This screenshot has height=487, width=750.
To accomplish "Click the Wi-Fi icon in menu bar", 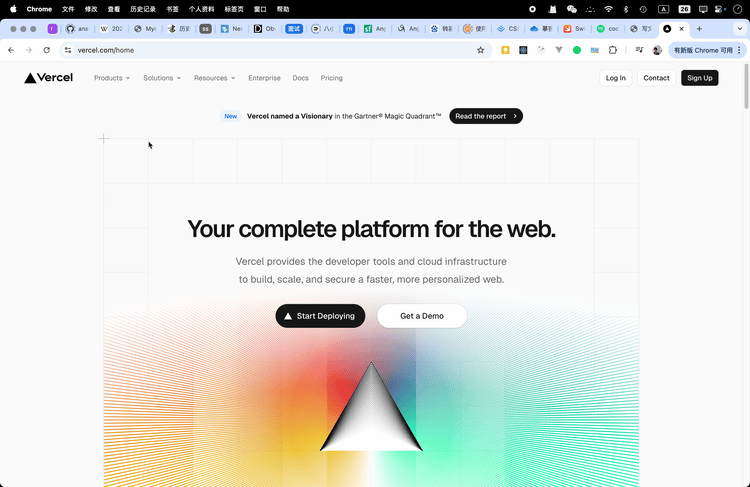I will [608, 9].
